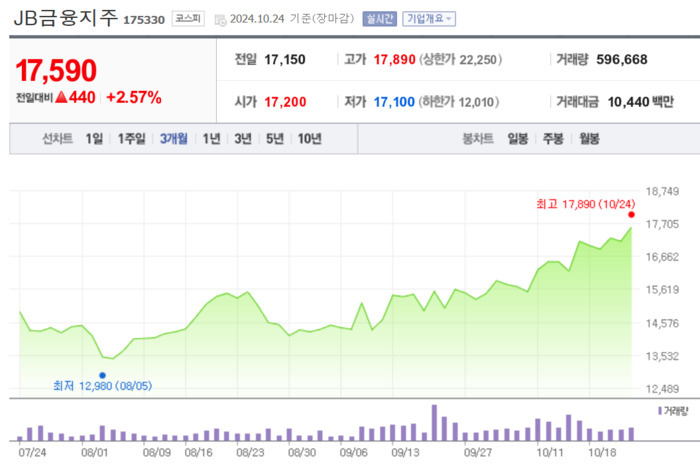Viewport: 700px width, 468px height.
Task: Click the blue dot at chart low
Action: coord(102,375)
